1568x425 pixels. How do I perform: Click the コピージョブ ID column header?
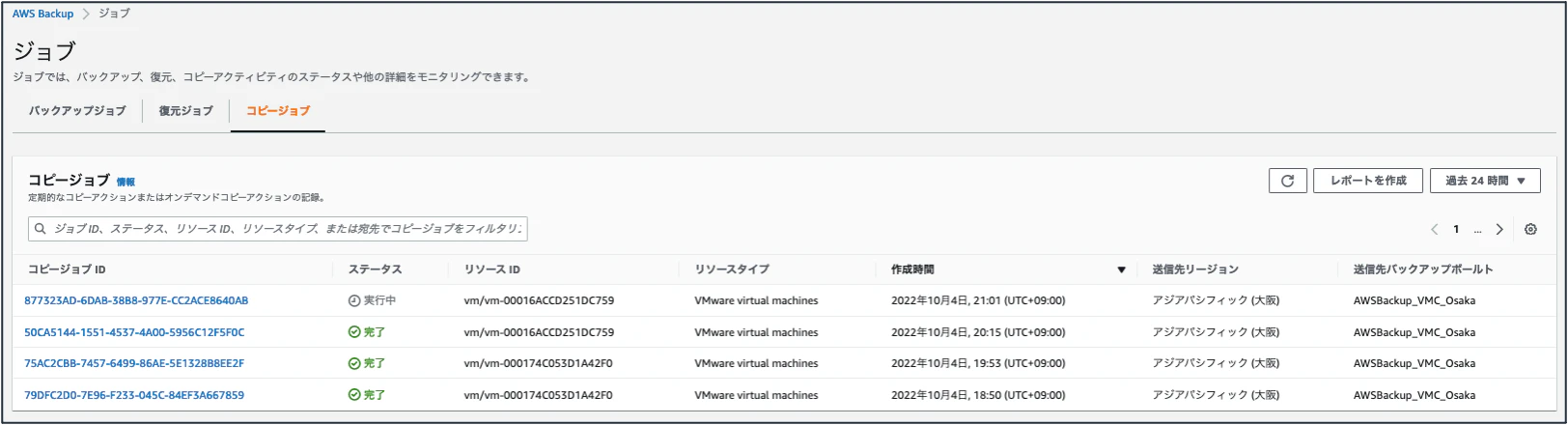point(67,269)
